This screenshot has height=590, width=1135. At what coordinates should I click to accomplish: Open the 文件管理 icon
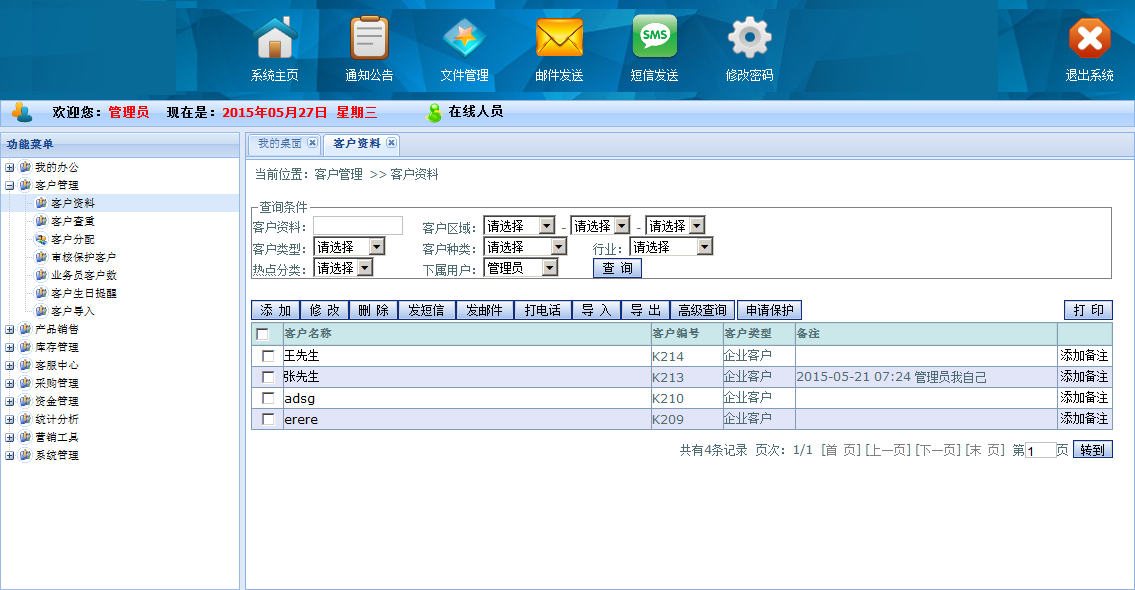(464, 39)
